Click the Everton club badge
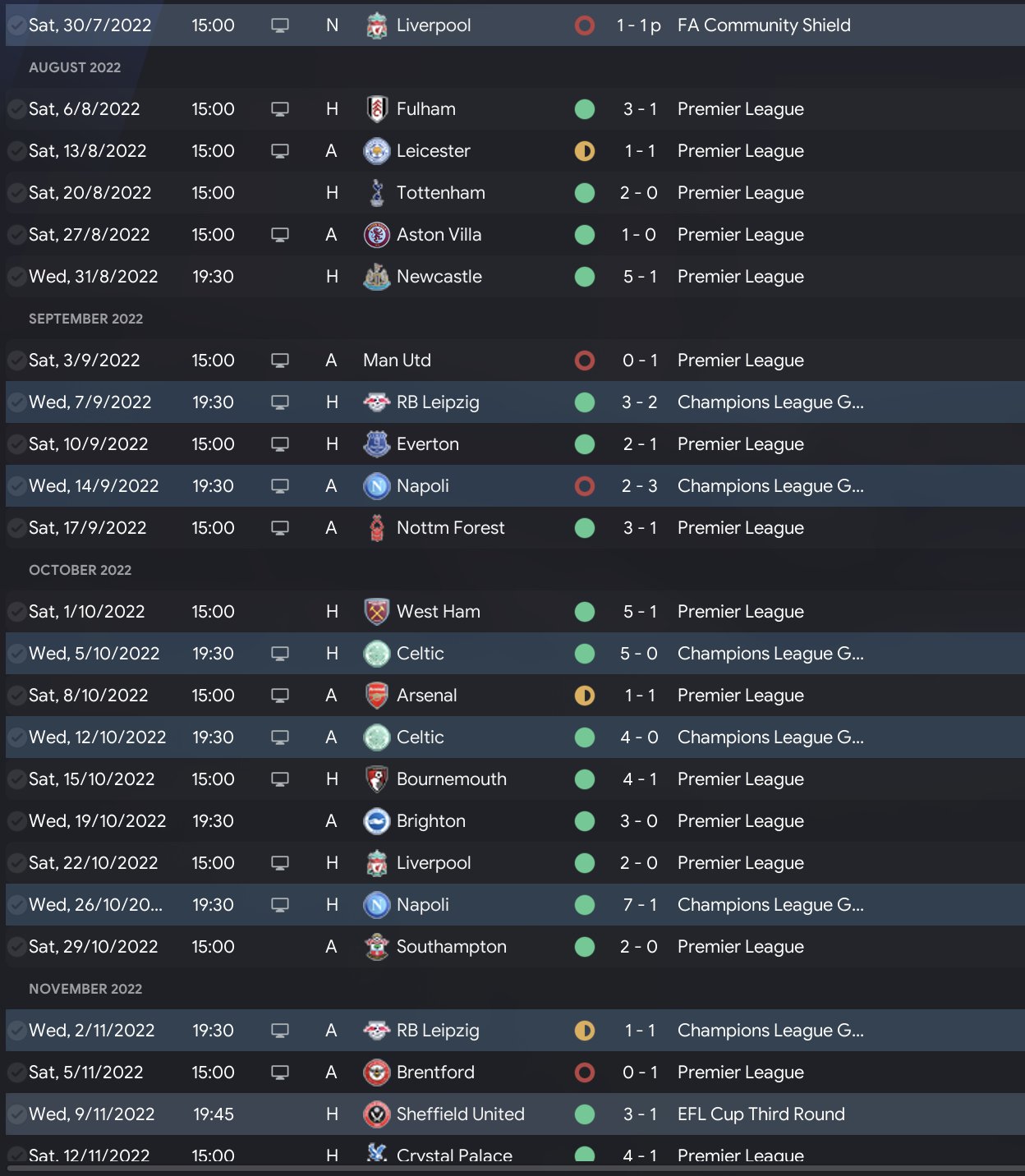The width and height of the screenshot is (1025, 1176). 376,444
